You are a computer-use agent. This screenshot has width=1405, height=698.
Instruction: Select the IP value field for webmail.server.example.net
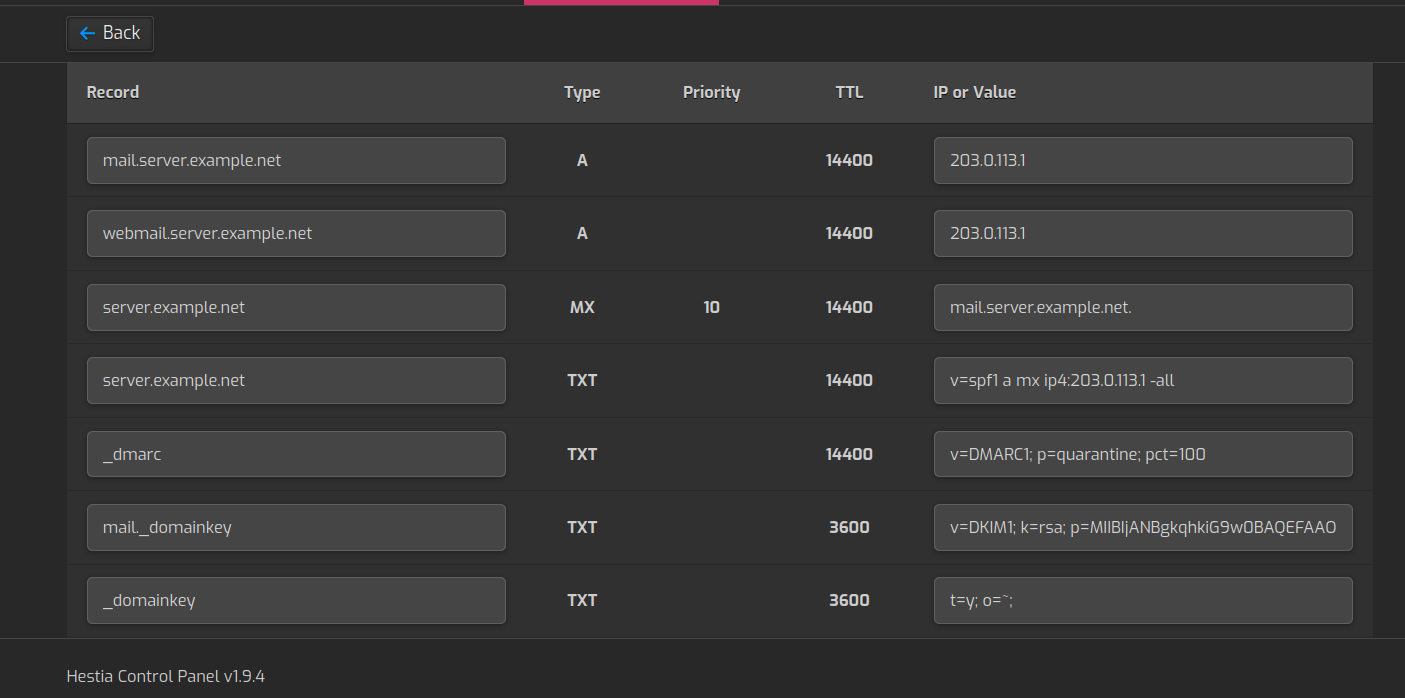point(1142,233)
